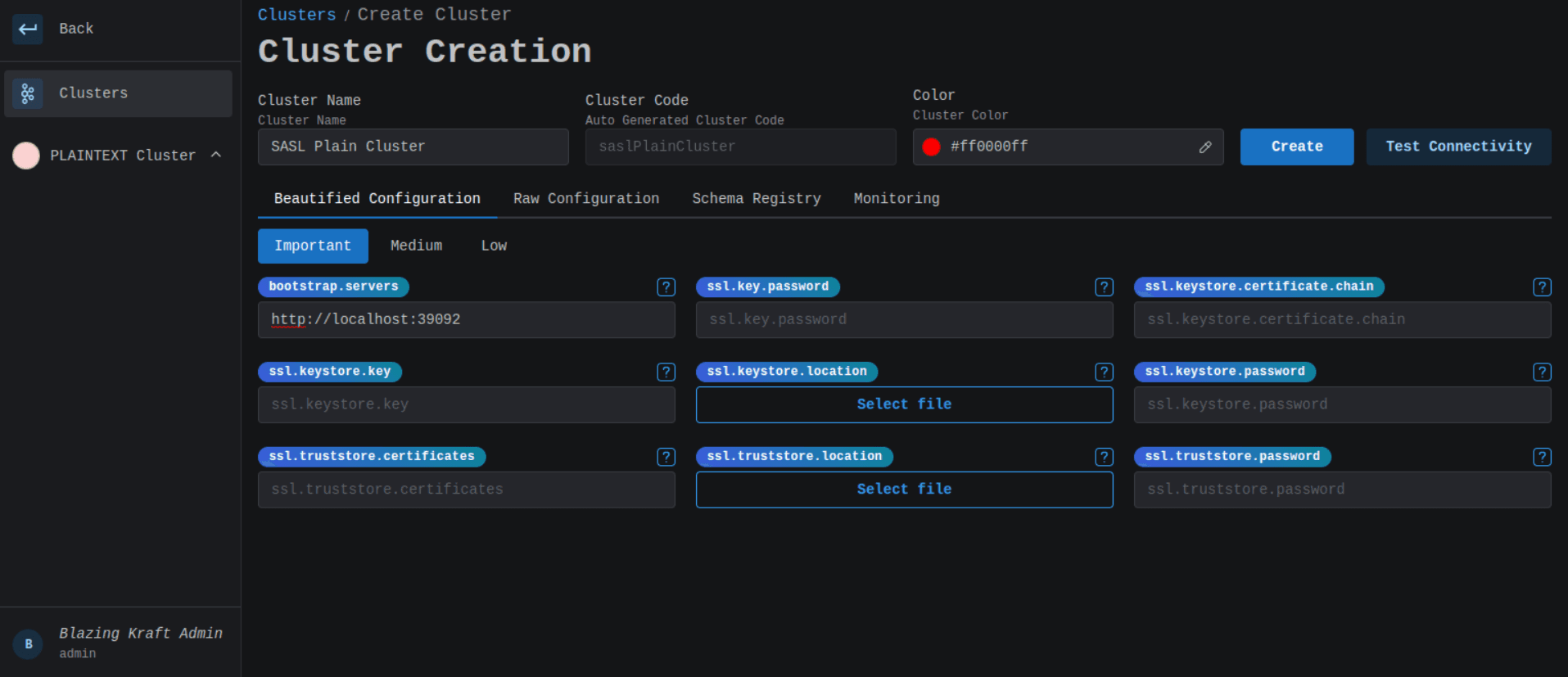Open Clusters section via sidebar icon

[x=28, y=93]
